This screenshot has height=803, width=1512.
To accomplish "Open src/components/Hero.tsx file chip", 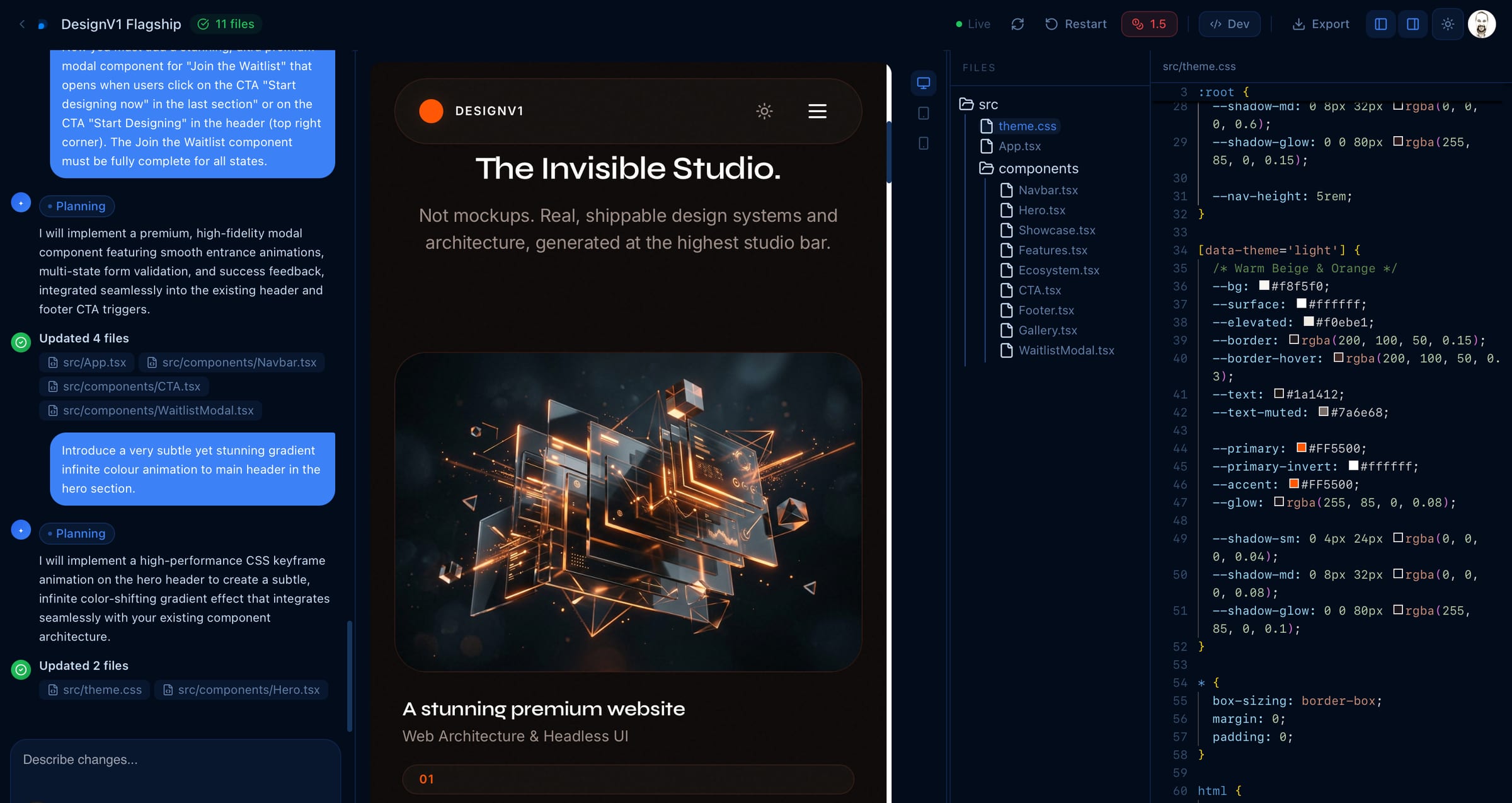I will (241, 690).
